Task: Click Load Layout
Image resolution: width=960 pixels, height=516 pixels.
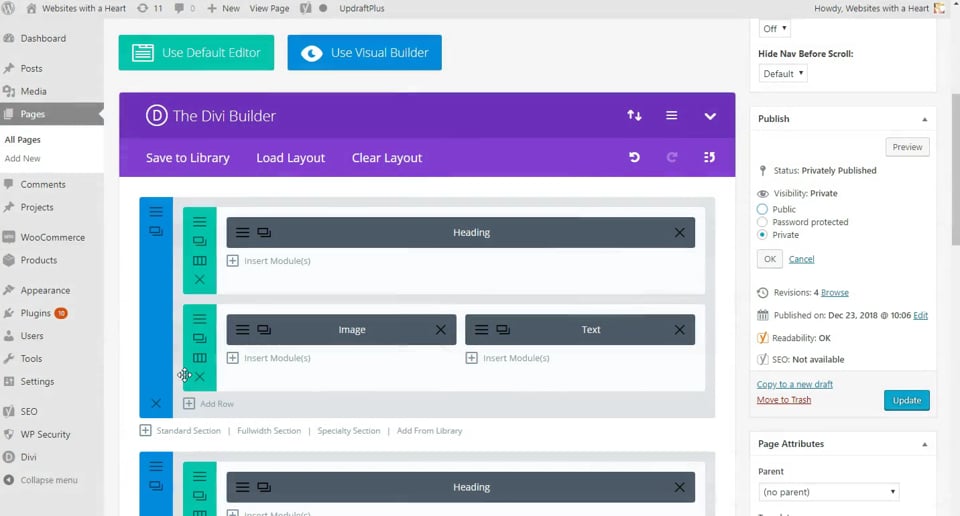Action: click(x=290, y=158)
